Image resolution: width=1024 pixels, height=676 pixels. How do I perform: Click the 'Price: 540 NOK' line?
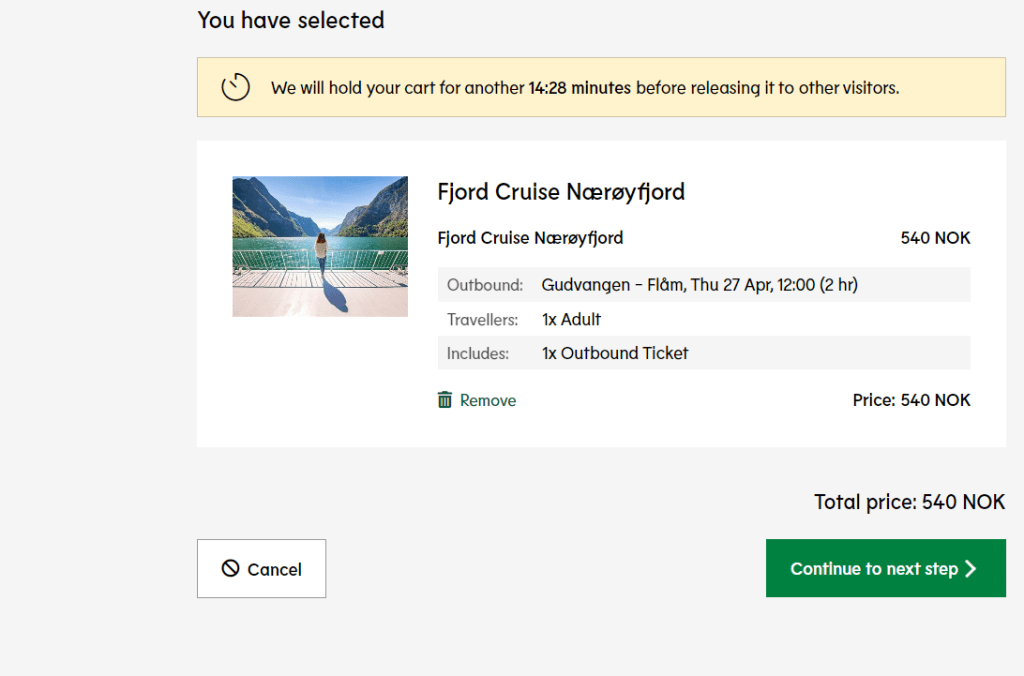click(x=911, y=400)
